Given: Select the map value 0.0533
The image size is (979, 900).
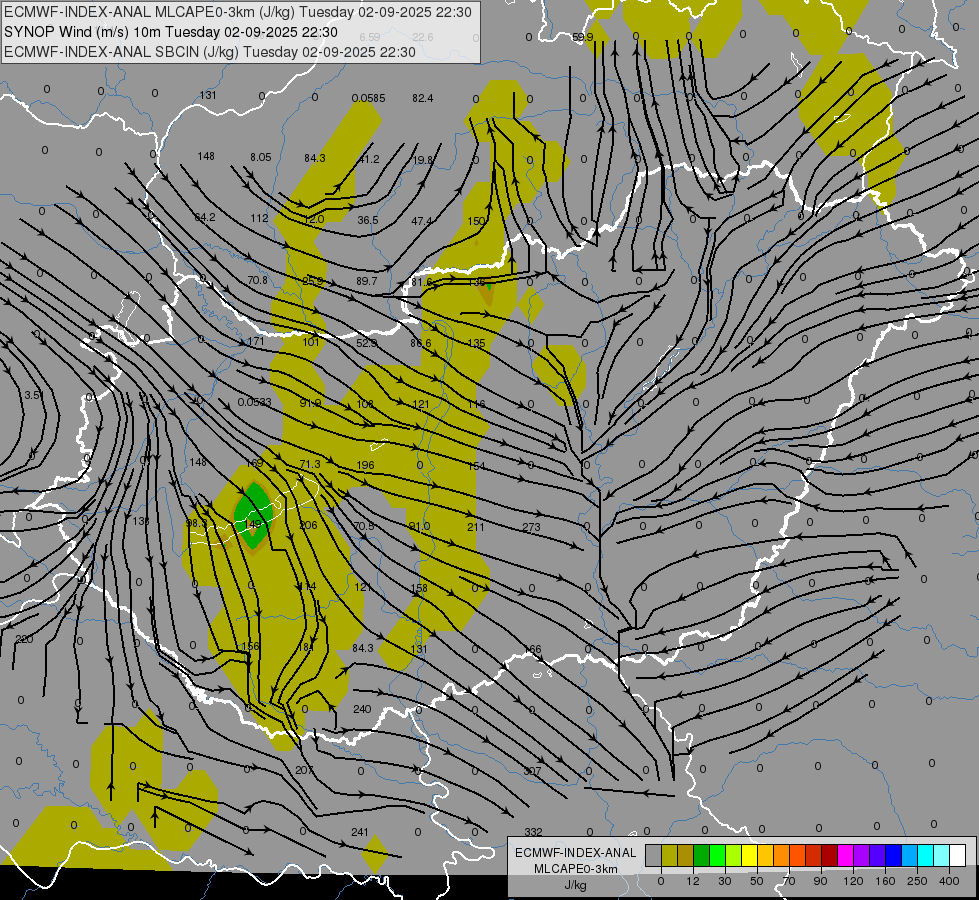Looking at the screenshot, I should 255,402.
